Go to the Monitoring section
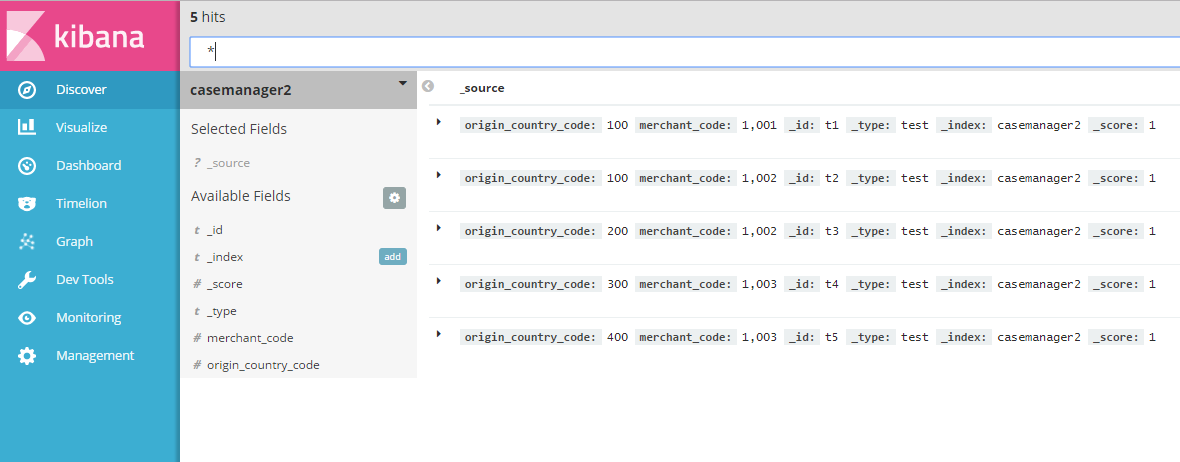1180x462 pixels. (89, 318)
